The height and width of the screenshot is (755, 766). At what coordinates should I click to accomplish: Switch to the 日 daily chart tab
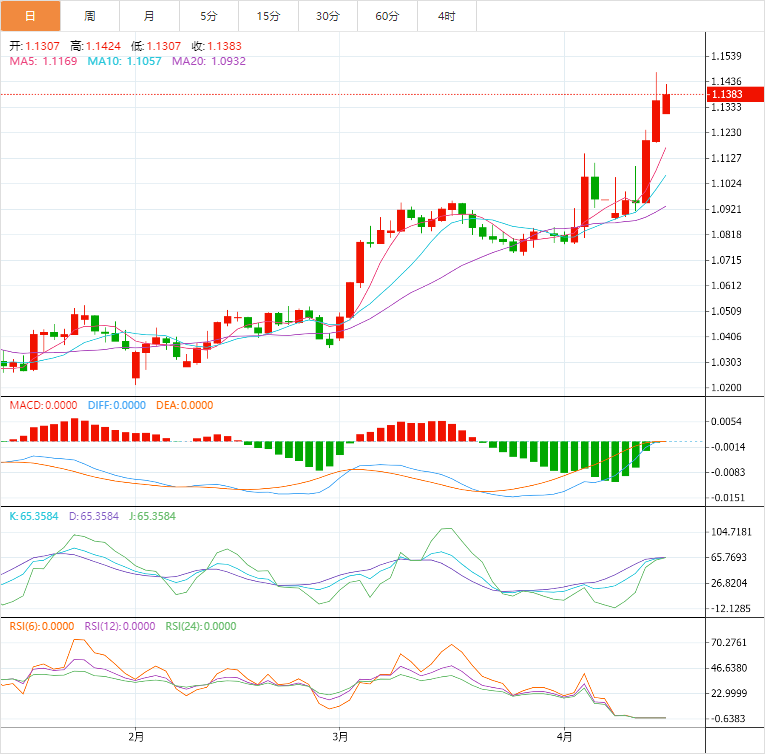click(x=30, y=16)
